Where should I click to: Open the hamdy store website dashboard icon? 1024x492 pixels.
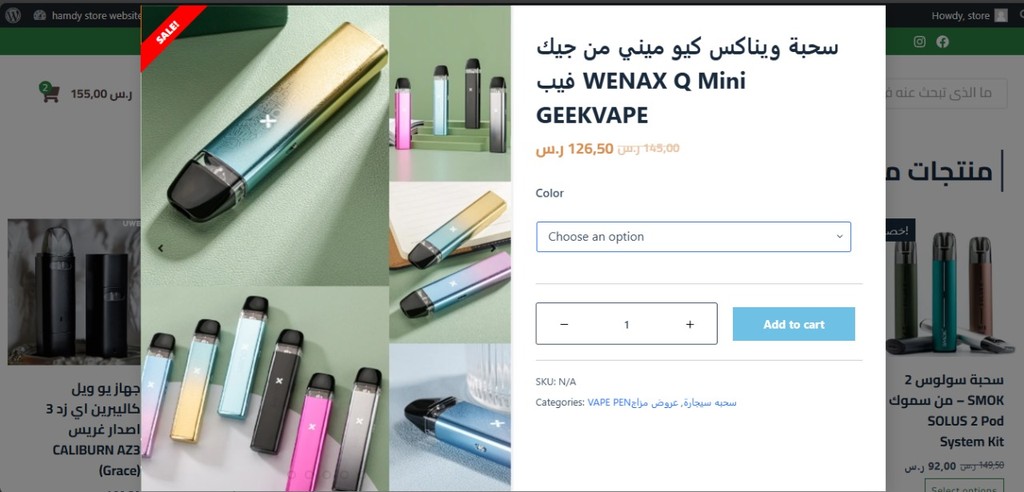pyautogui.click(x=40, y=16)
